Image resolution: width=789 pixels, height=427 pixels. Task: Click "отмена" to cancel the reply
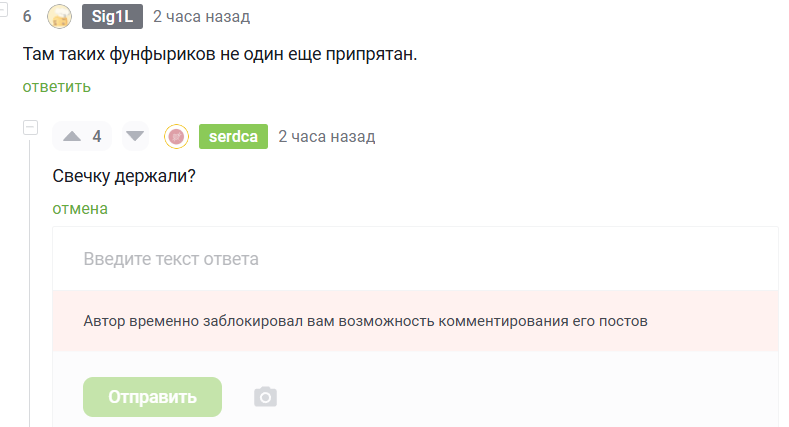click(80, 208)
